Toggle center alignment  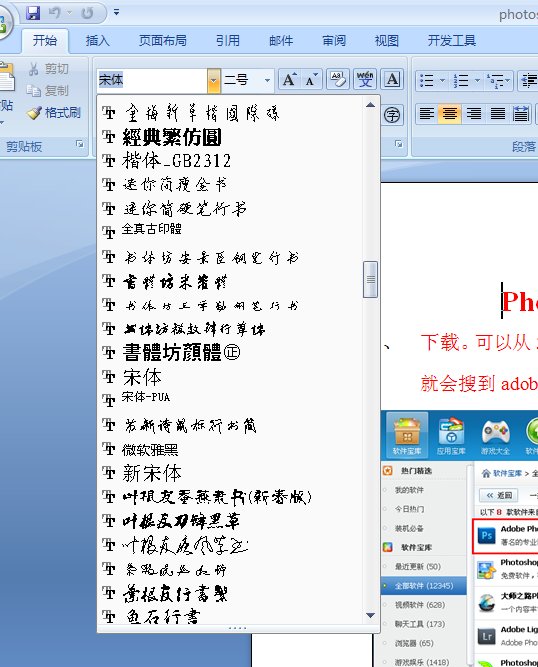click(450, 114)
